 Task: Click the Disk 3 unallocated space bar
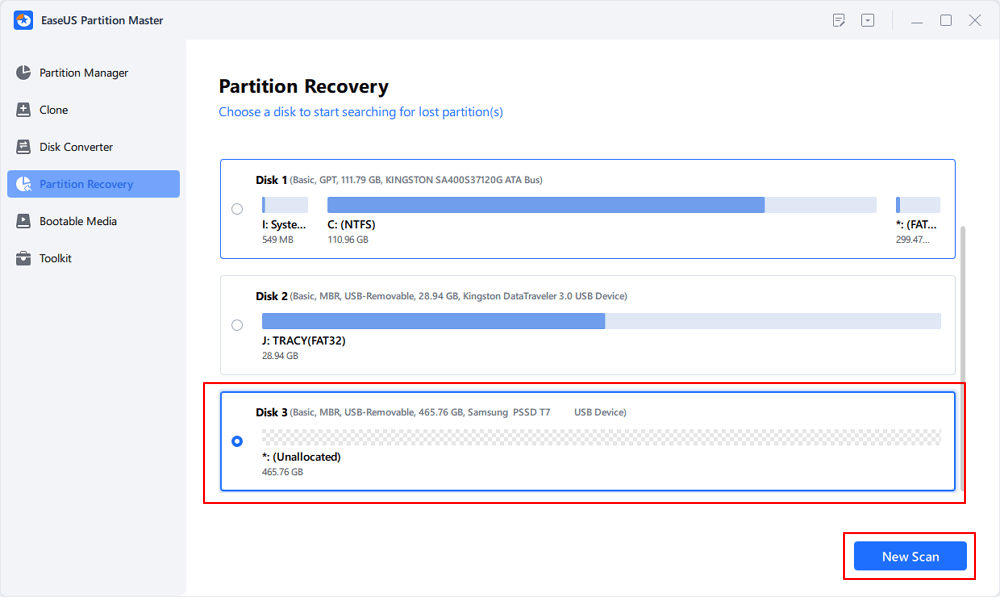click(x=601, y=437)
